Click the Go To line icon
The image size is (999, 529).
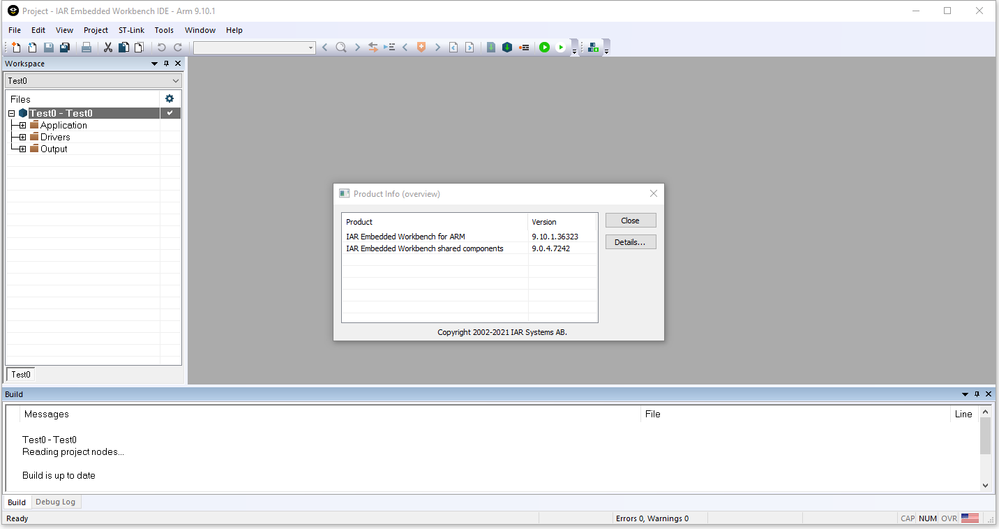pyautogui.click(x=389, y=47)
